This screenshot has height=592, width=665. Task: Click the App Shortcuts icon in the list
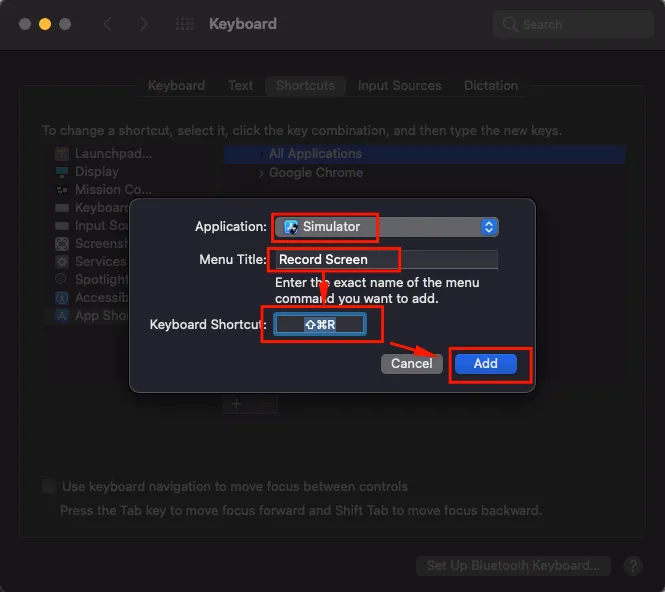[62, 316]
